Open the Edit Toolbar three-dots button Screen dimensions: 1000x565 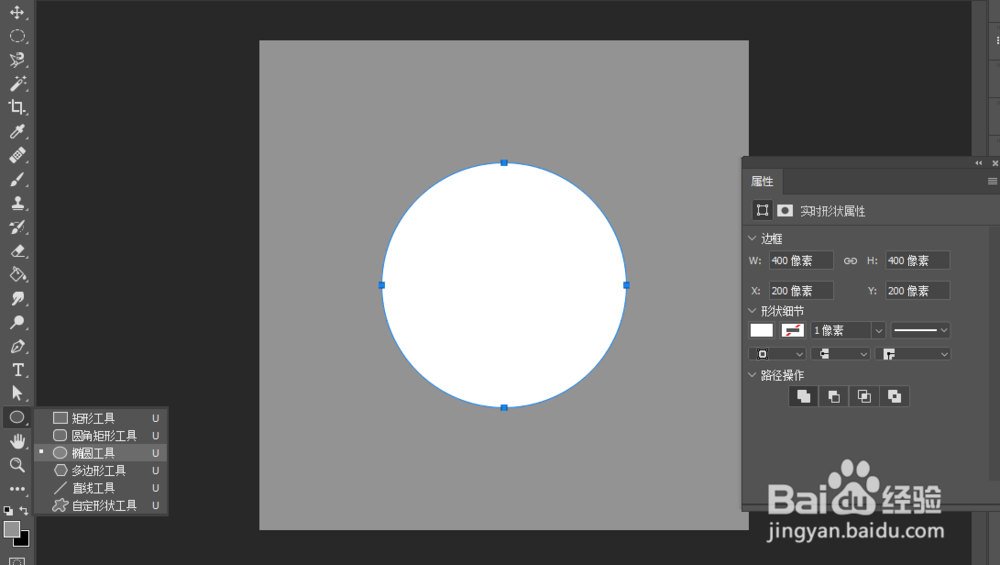[17, 489]
